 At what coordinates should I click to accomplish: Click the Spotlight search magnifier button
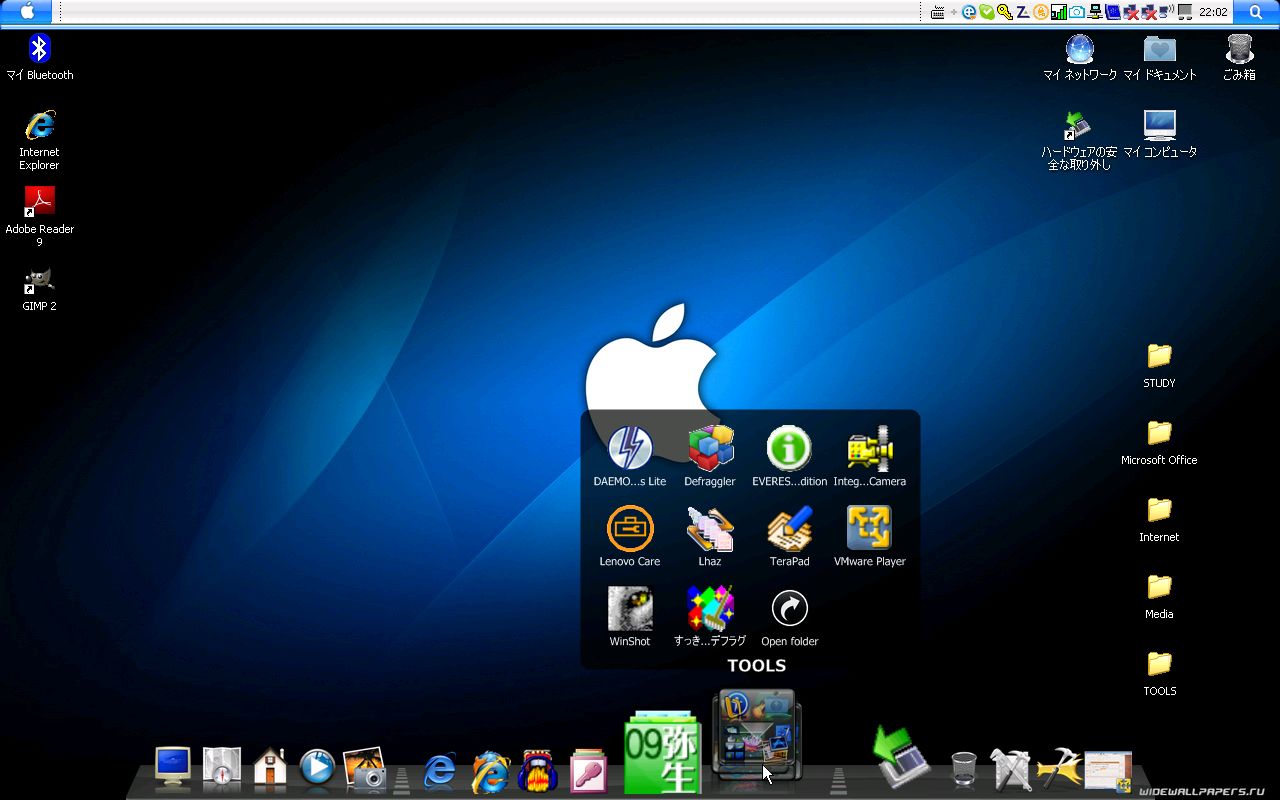(1256, 12)
